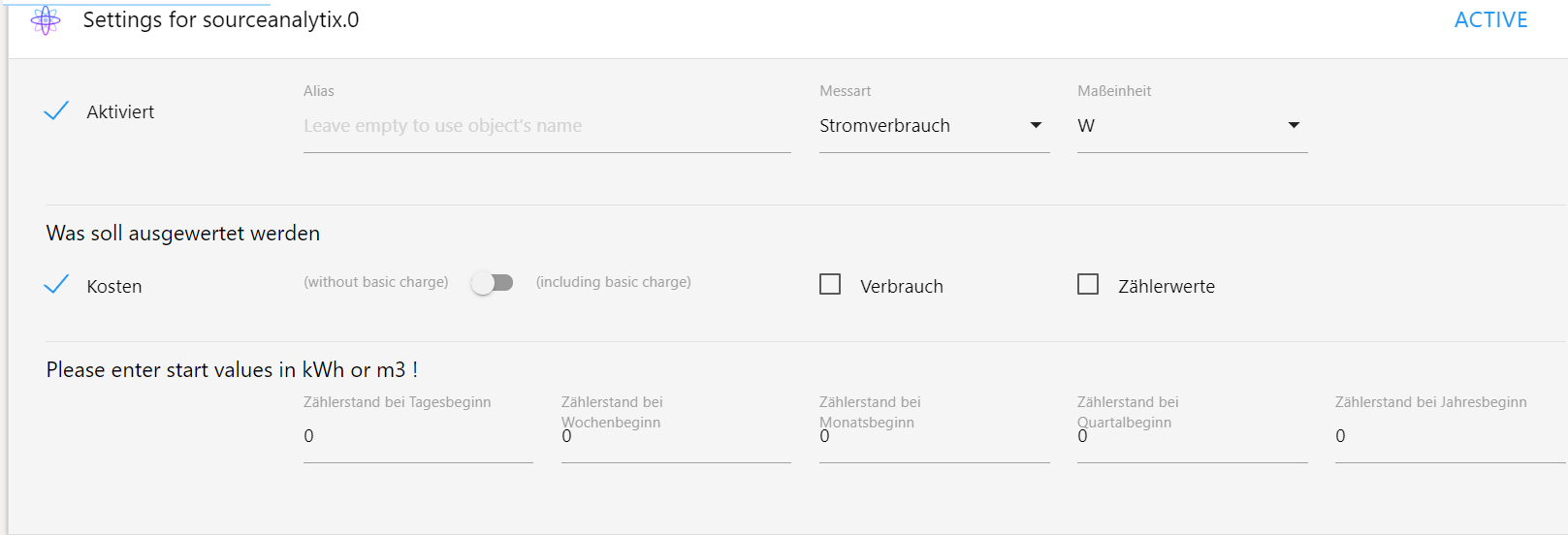Click the Zählerstand bei Tagesbeginn field

(x=418, y=436)
